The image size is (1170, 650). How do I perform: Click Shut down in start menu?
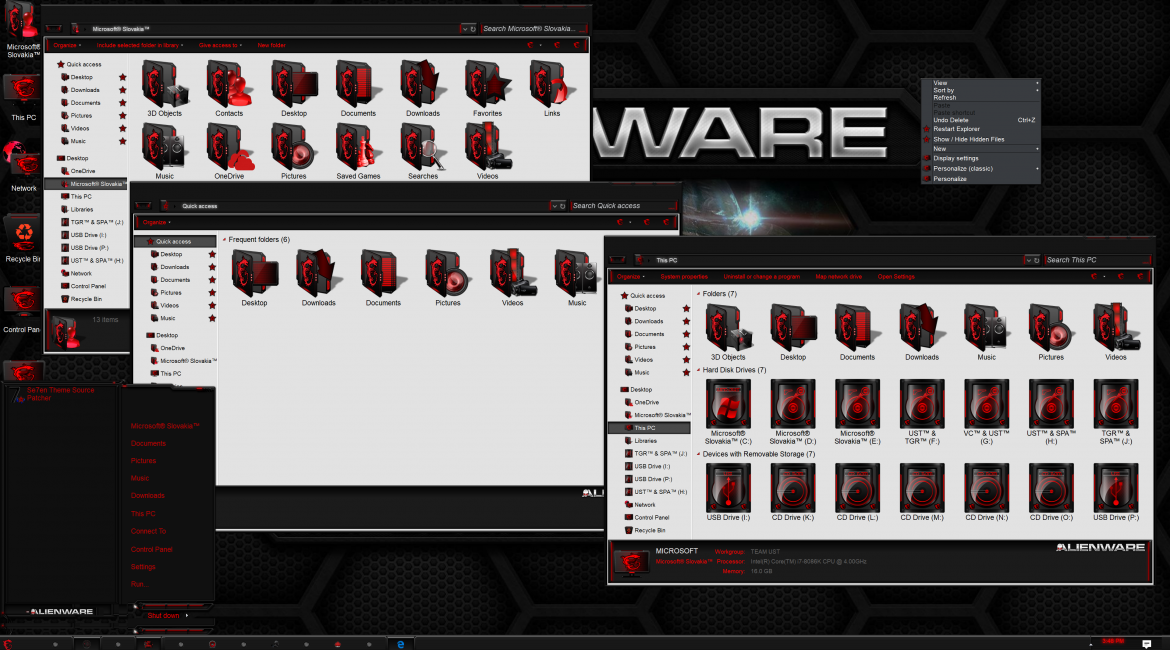click(x=163, y=616)
